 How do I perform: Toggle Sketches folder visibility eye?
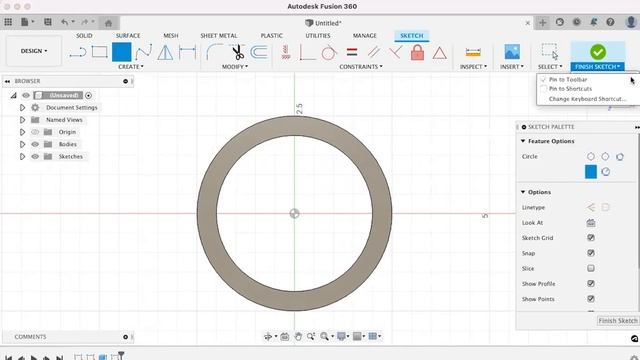coord(35,156)
